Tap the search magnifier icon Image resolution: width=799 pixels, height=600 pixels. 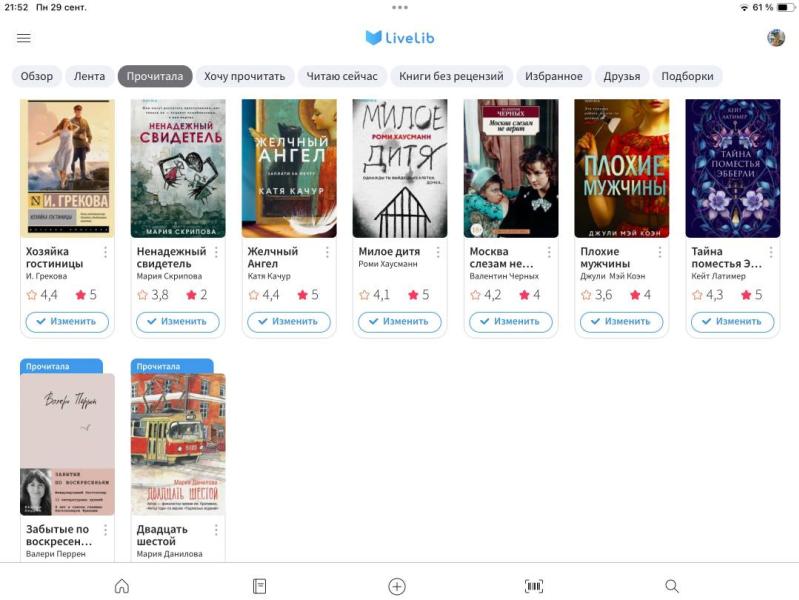(x=672, y=586)
